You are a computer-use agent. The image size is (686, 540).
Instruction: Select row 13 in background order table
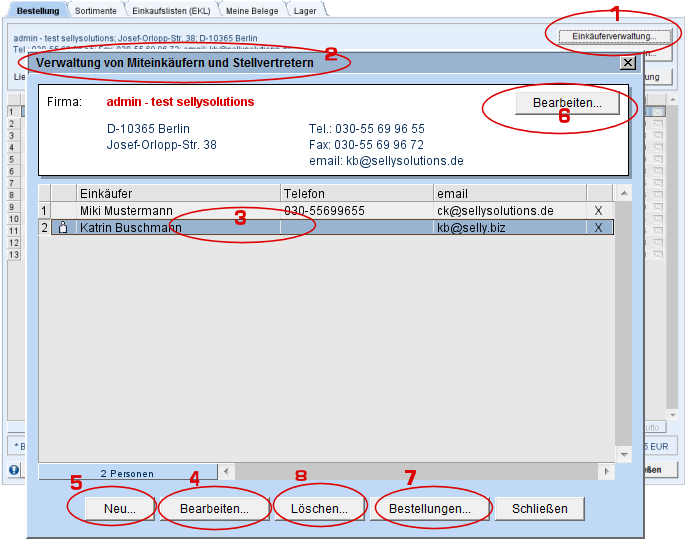[x=14, y=255]
